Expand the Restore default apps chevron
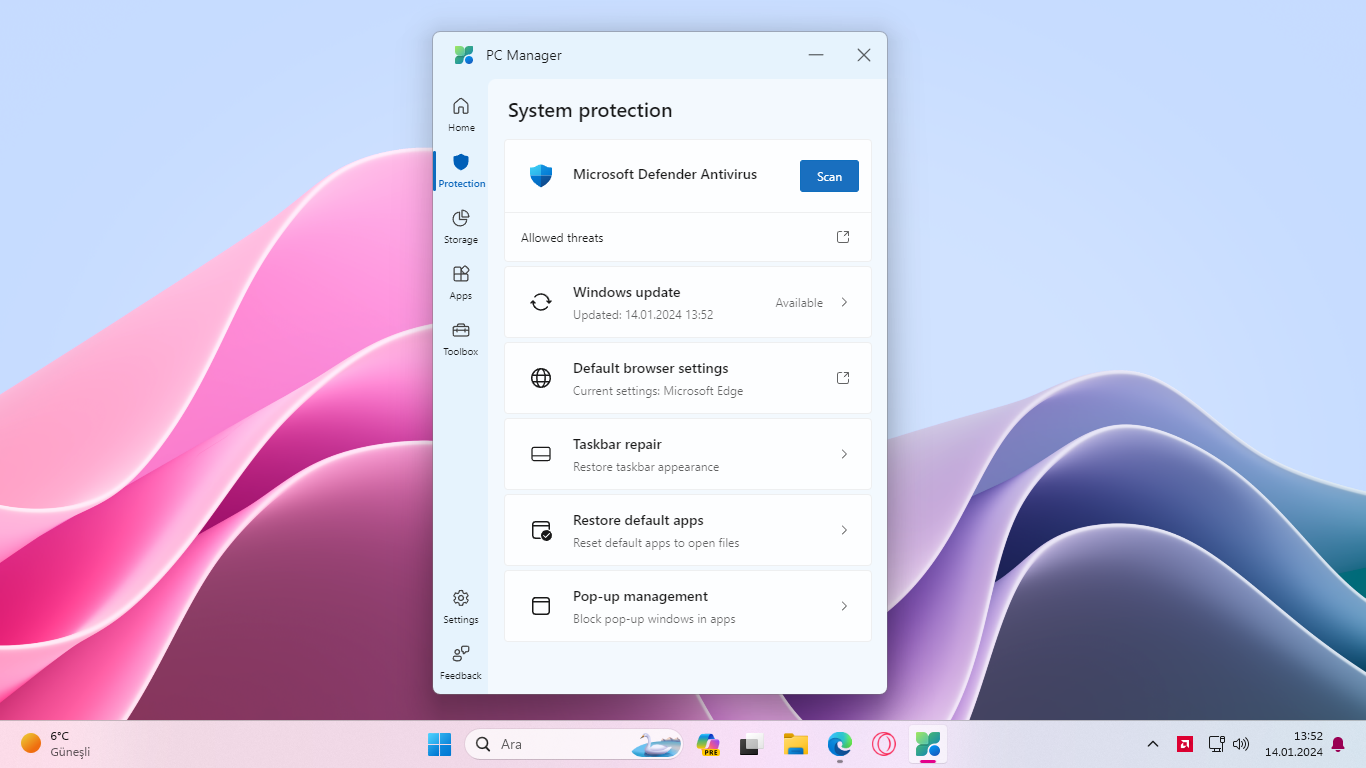The height and width of the screenshot is (768, 1366). coord(844,530)
